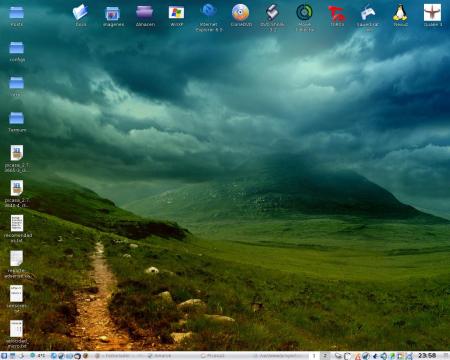The height and width of the screenshot is (360, 450).
Task: Open the Tux penguin desktop icon
Action: click(x=400, y=13)
